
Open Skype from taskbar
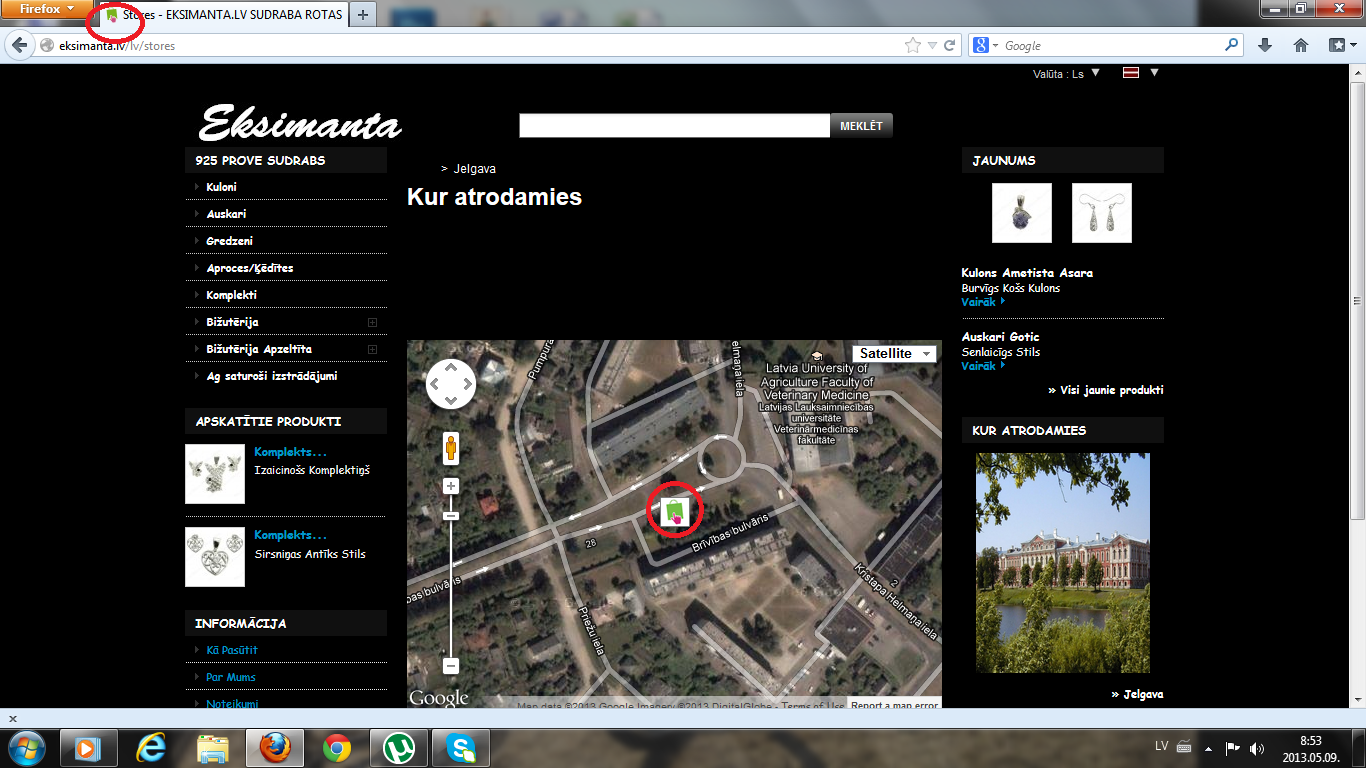(461, 748)
